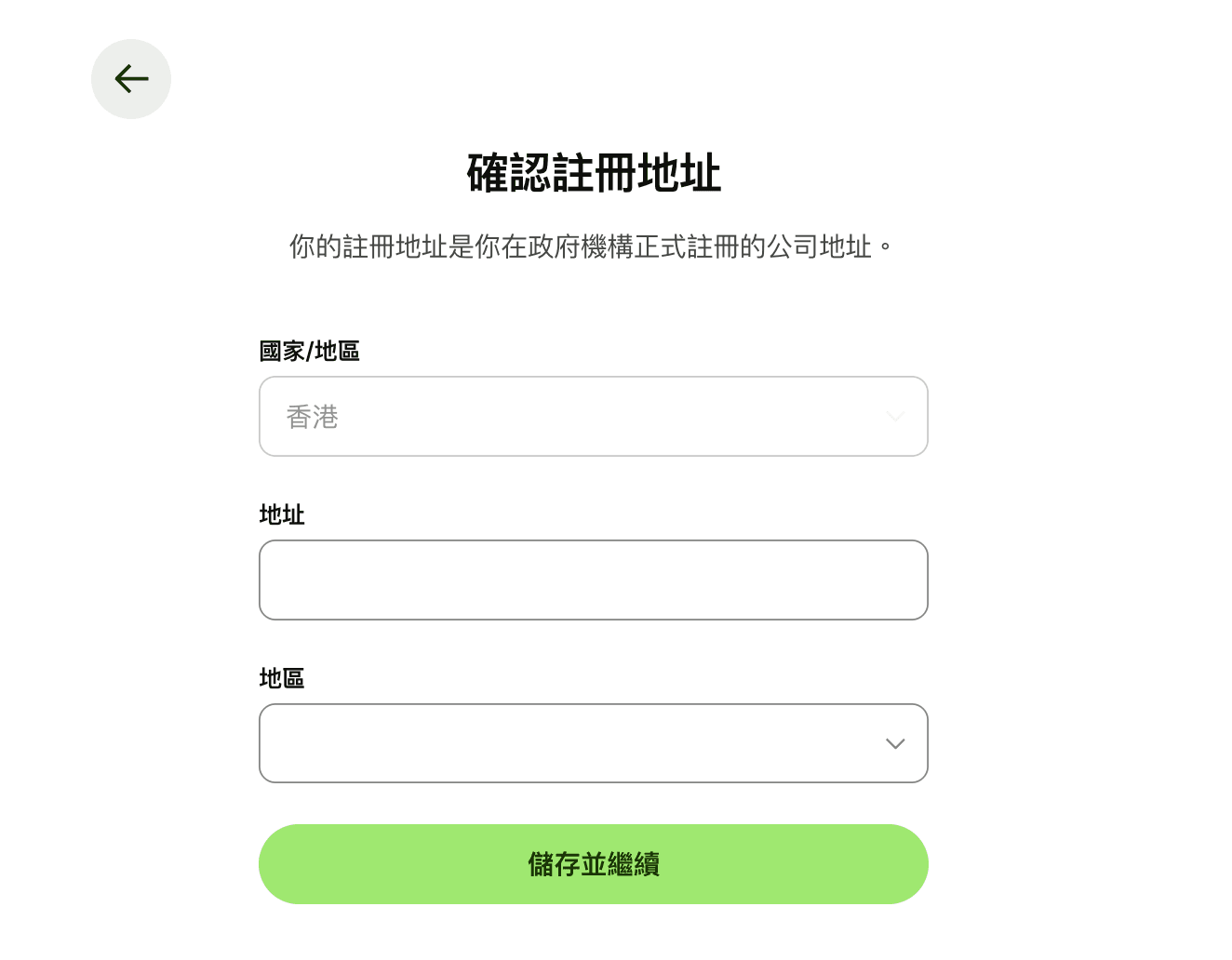Click the arrow icon inside the region selector
The image size is (1232, 960).
[895, 743]
